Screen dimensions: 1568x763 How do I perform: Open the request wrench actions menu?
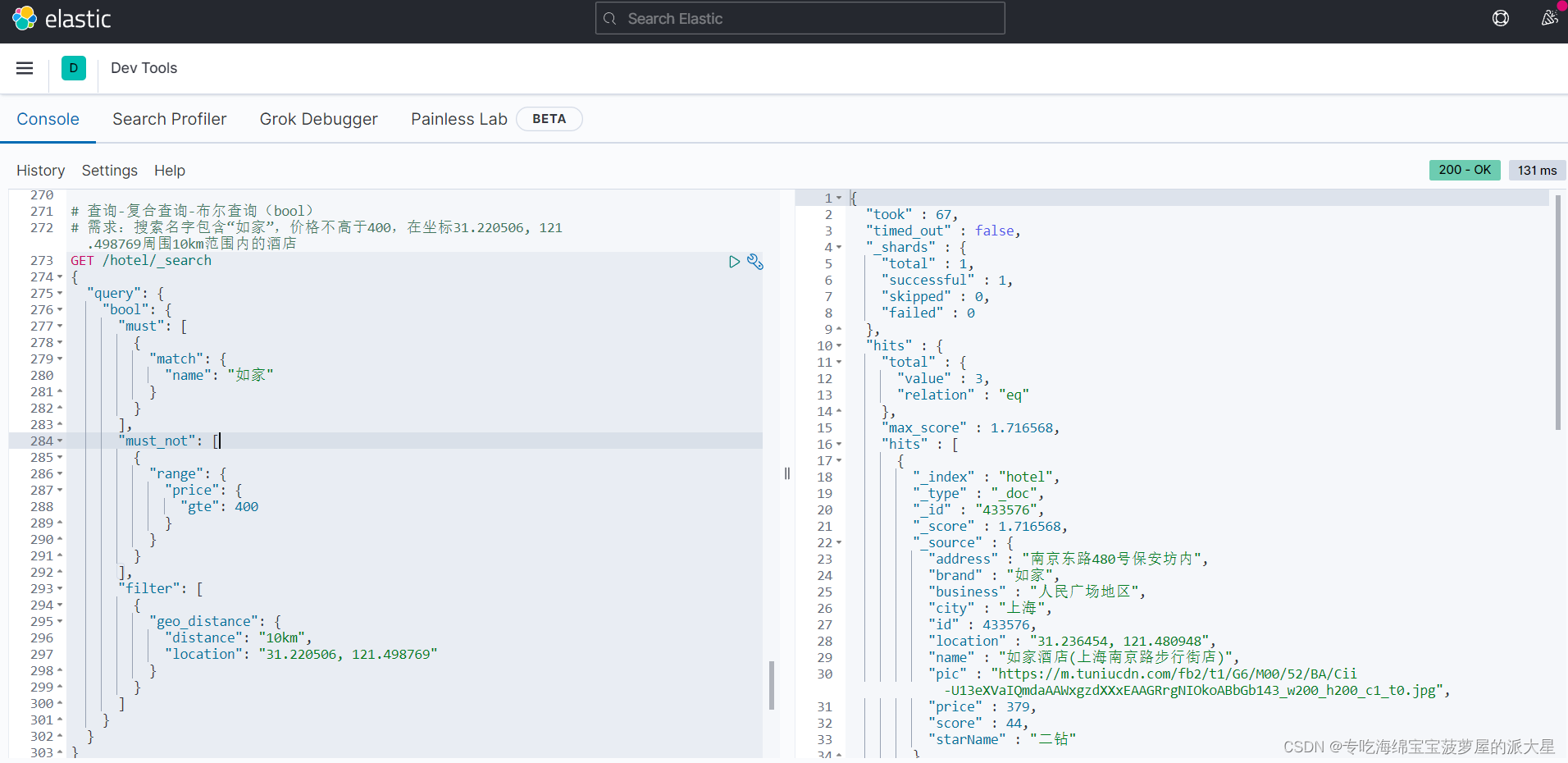pyautogui.click(x=755, y=262)
